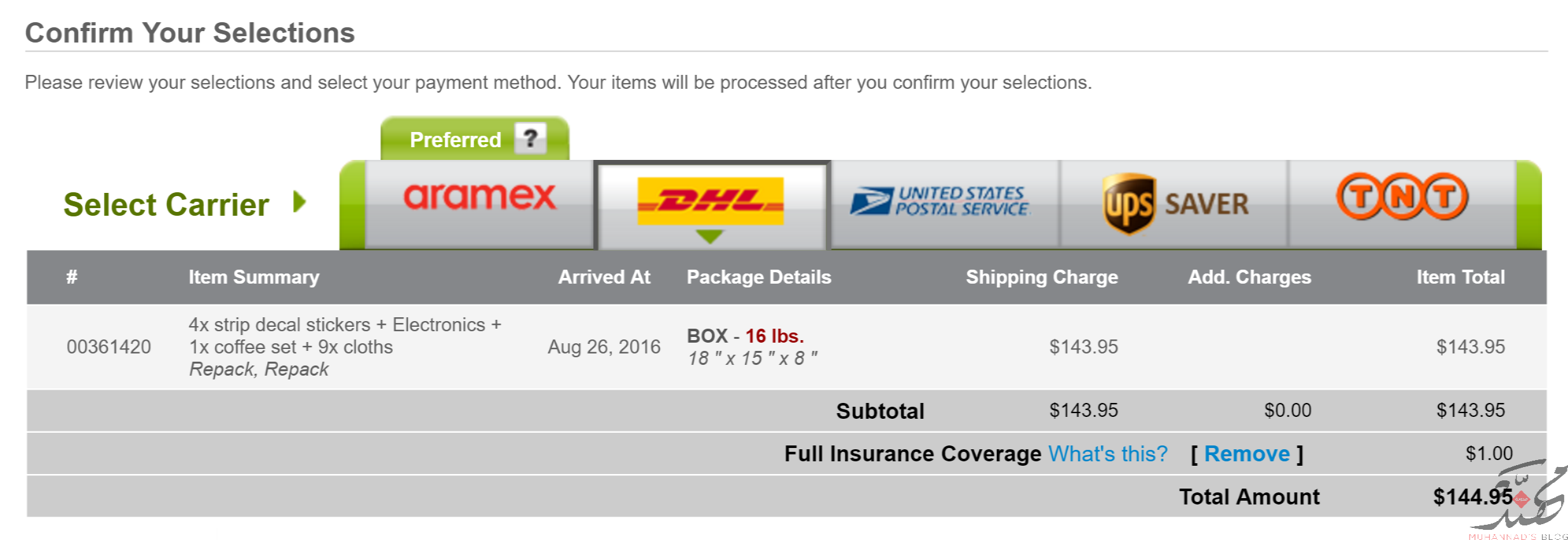Click the Item Summary column header
Screen dimensions: 1568x540
pyautogui.click(x=254, y=277)
